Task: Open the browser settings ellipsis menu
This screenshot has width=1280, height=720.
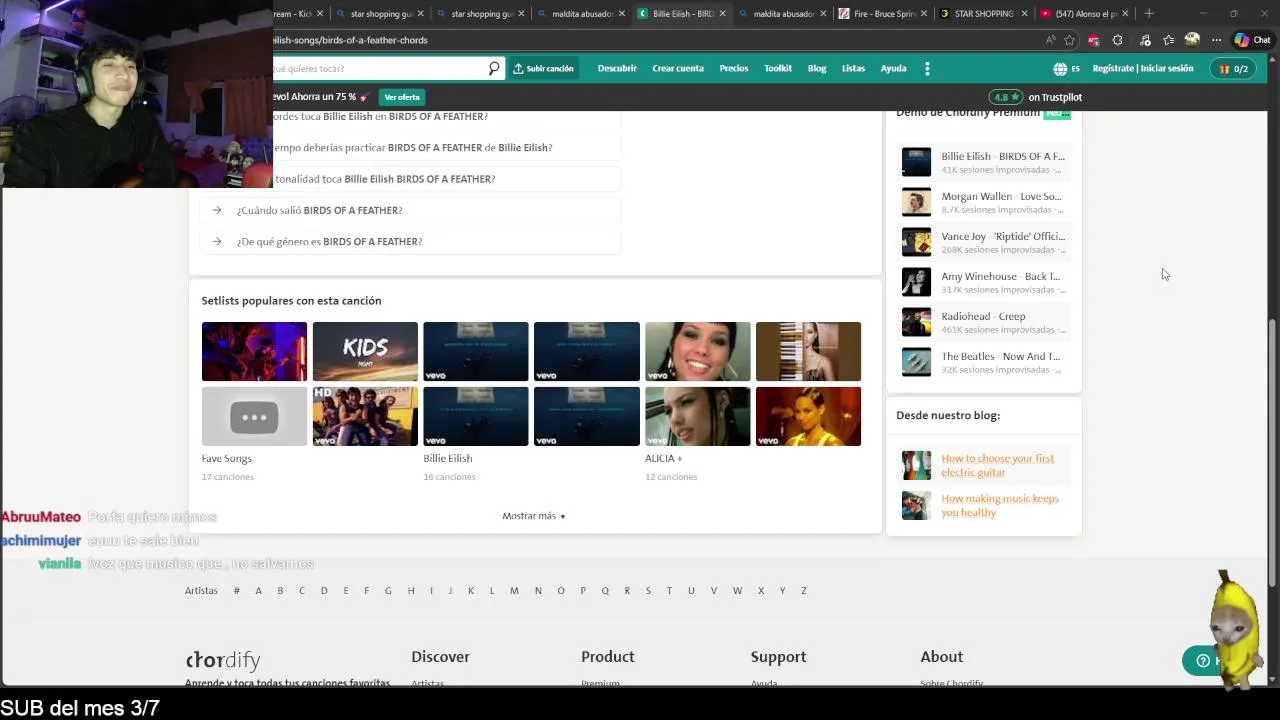Action: pyautogui.click(x=1216, y=40)
